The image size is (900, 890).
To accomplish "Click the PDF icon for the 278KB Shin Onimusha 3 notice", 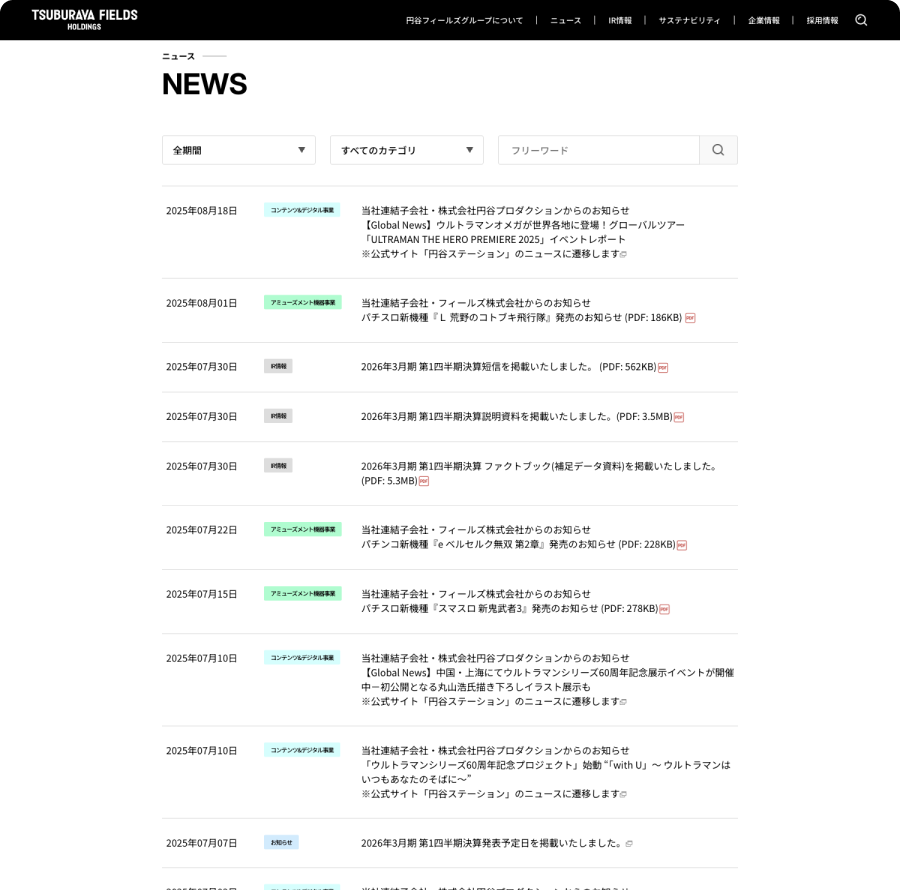I will pos(664,609).
